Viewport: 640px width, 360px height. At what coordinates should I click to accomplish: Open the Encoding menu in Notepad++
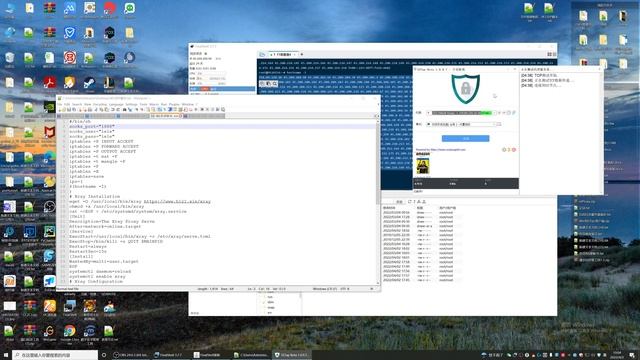100,104
